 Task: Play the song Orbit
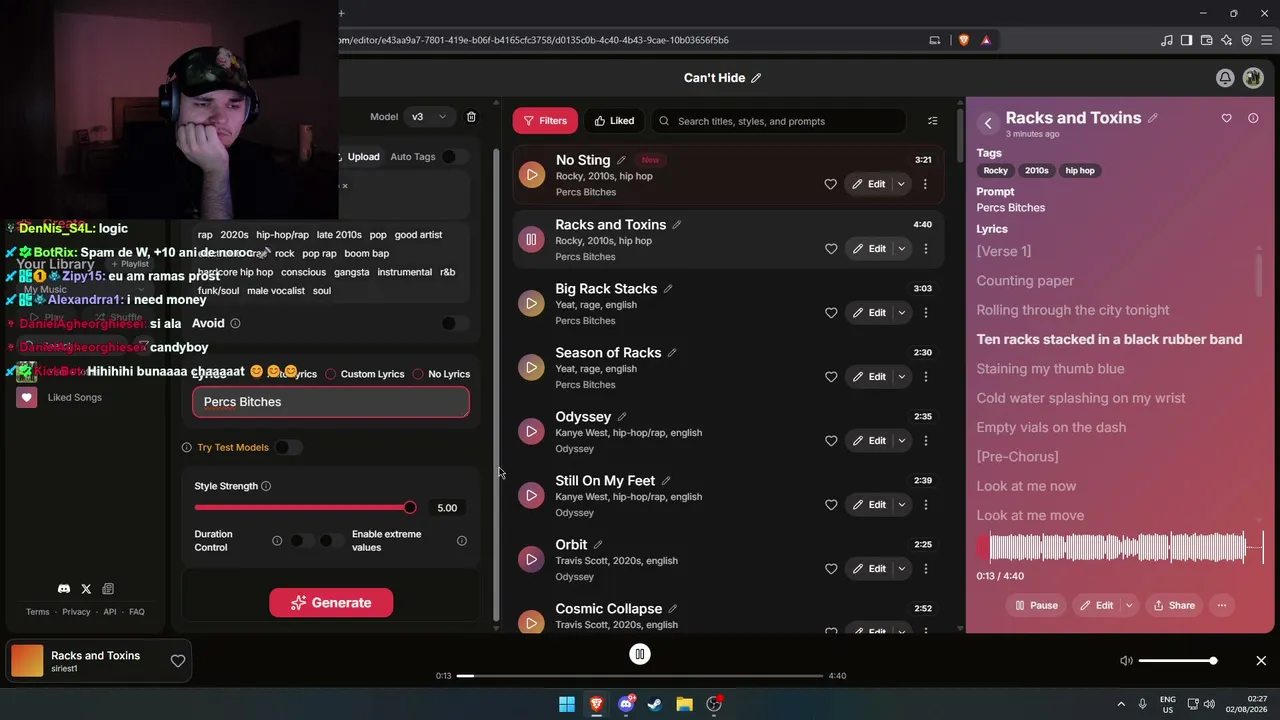point(531,559)
